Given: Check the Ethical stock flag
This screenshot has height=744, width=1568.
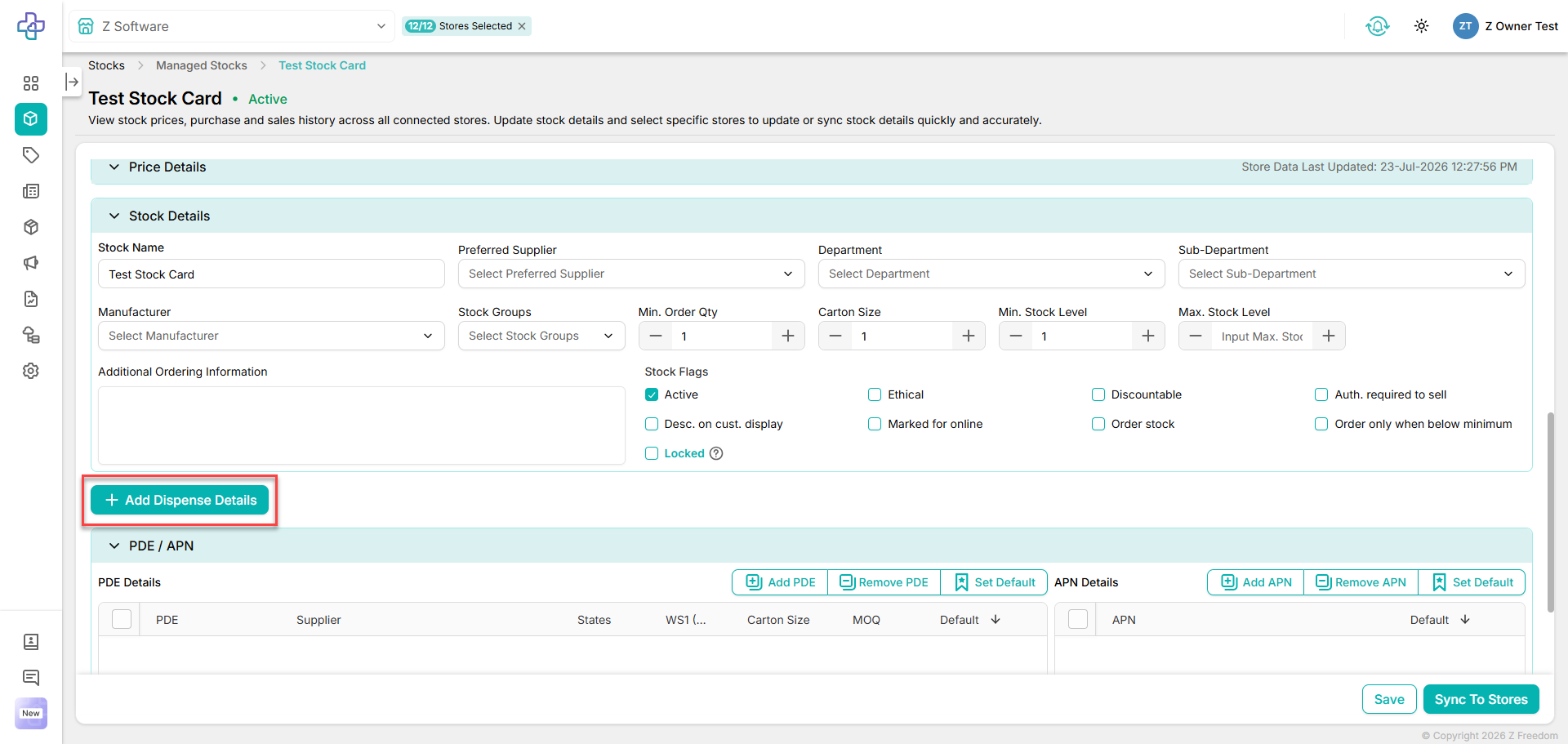Looking at the screenshot, I should coord(875,394).
